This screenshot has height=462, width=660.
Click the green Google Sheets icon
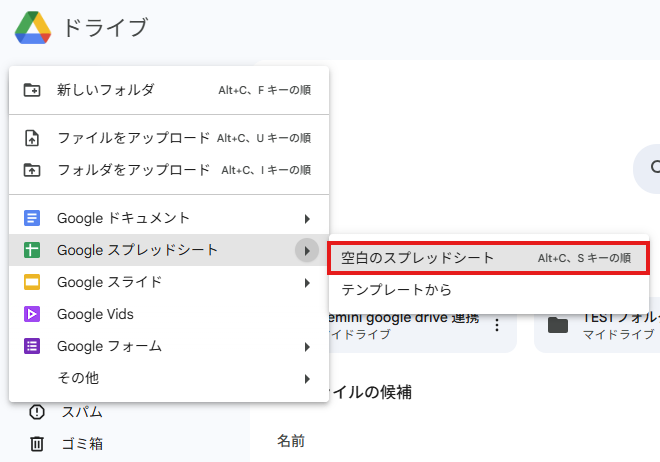tap(32, 250)
